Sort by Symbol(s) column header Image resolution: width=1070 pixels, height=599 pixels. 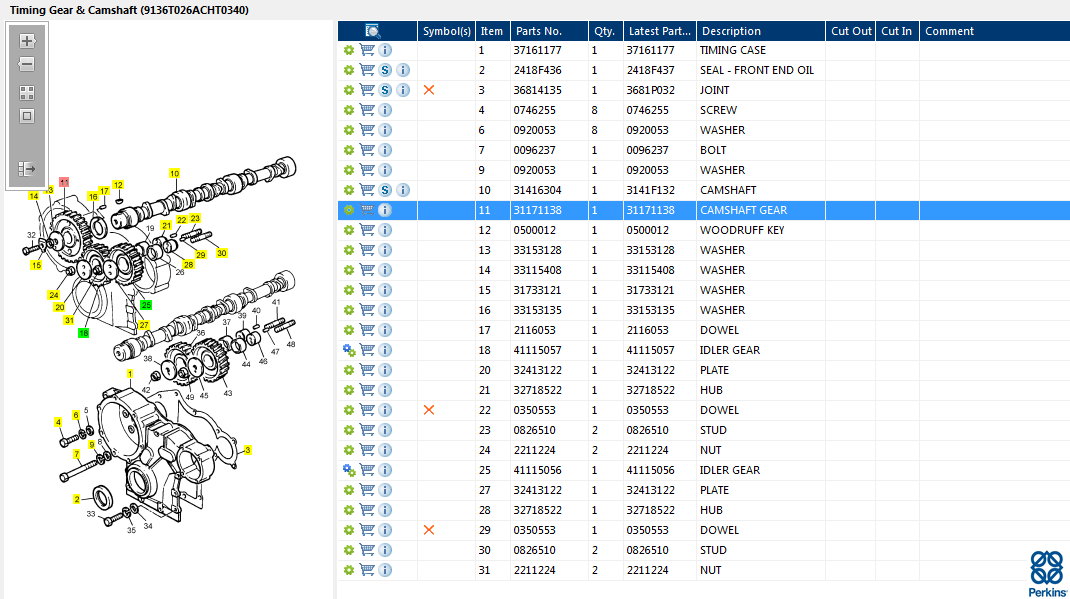[446, 31]
